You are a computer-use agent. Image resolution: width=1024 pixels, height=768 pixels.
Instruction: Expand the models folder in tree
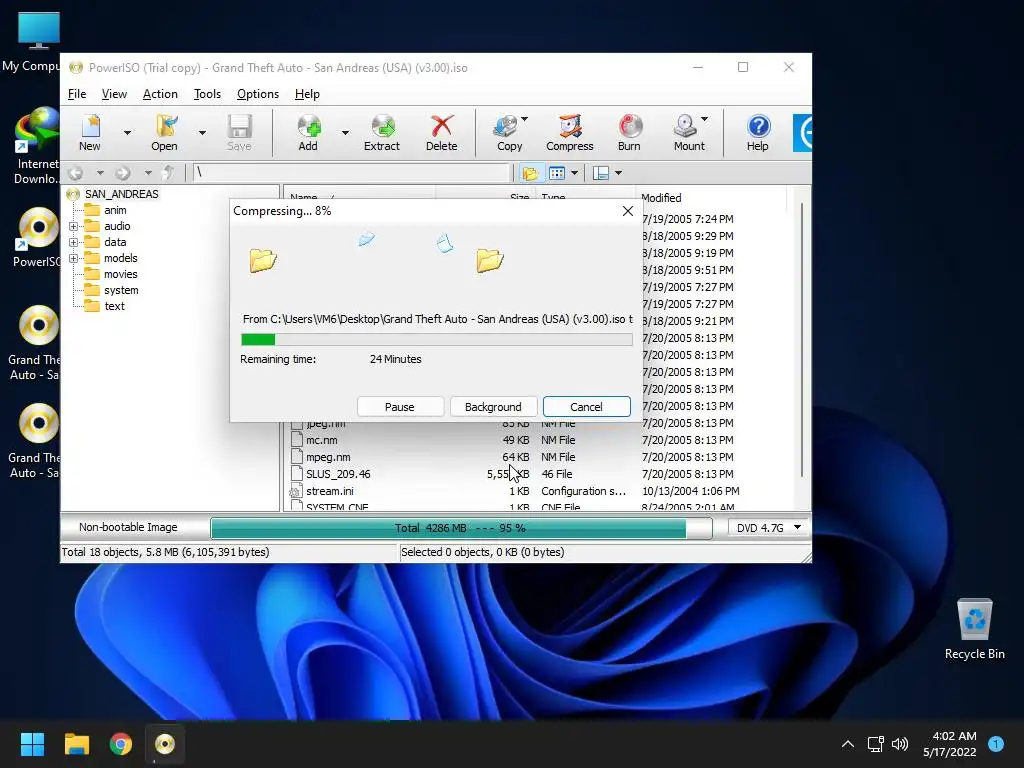pyautogui.click(x=73, y=259)
